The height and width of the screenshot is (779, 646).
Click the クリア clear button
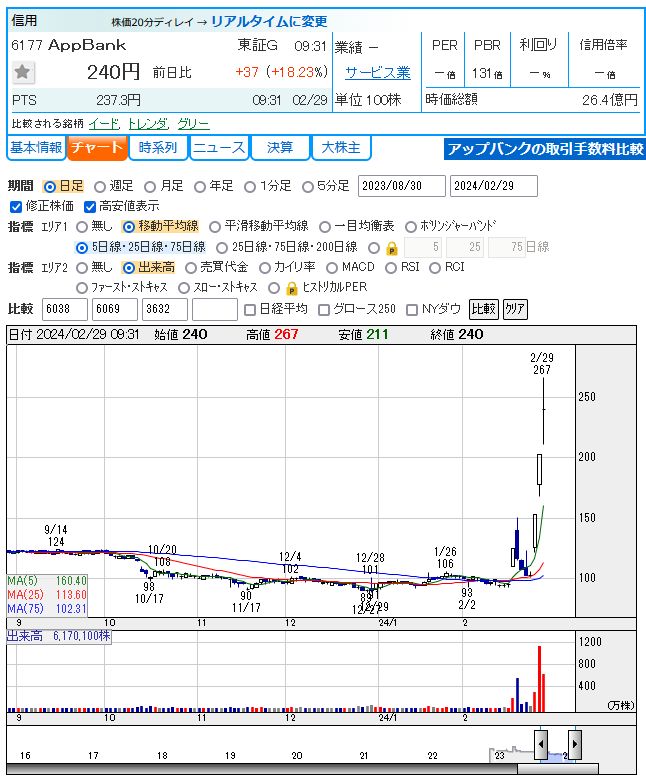pos(515,309)
